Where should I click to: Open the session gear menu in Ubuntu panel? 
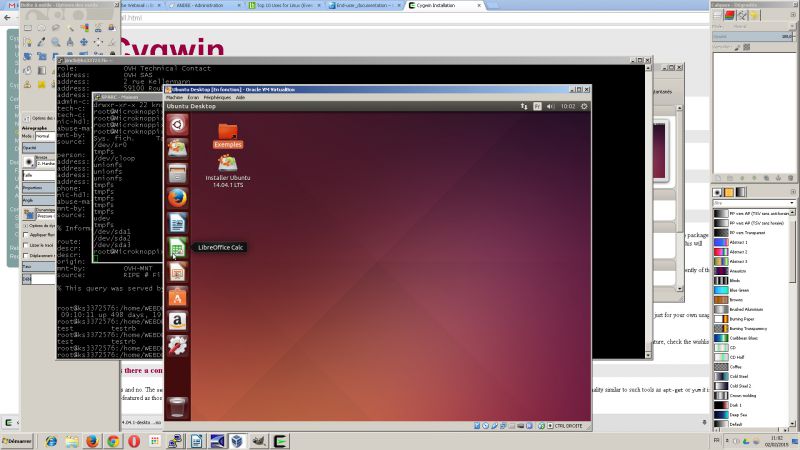(x=584, y=106)
